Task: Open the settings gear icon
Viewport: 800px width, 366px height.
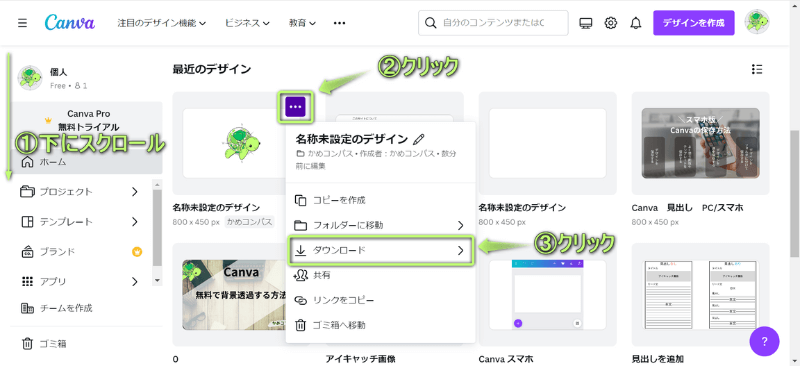Action: [x=611, y=23]
